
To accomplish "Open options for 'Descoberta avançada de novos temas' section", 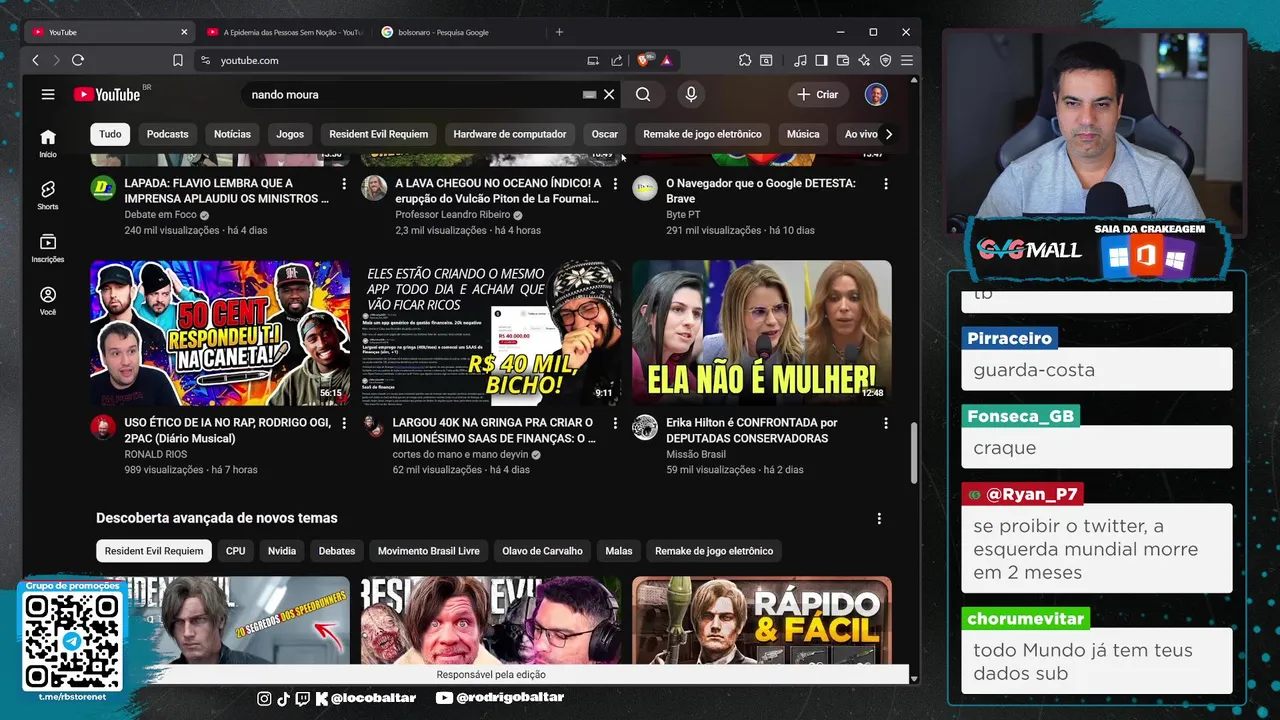I will (x=879, y=518).
